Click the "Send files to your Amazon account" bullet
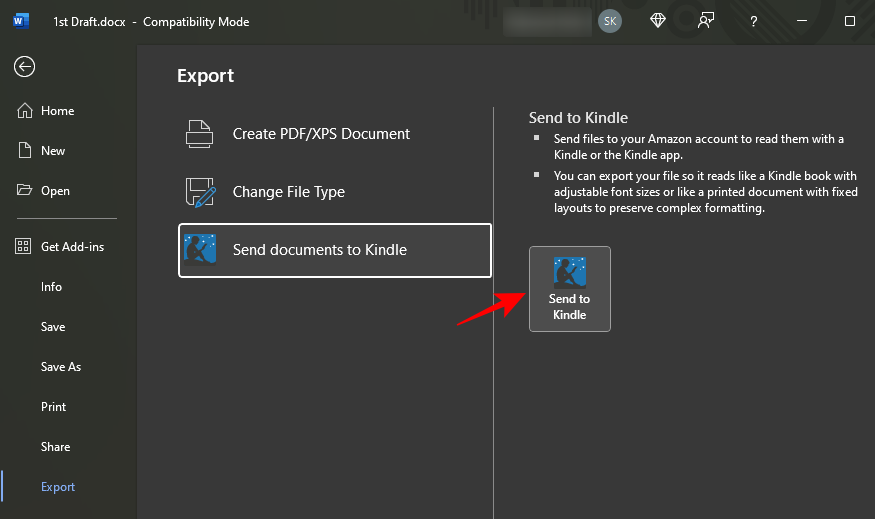The width and height of the screenshot is (875, 519). click(699, 147)
